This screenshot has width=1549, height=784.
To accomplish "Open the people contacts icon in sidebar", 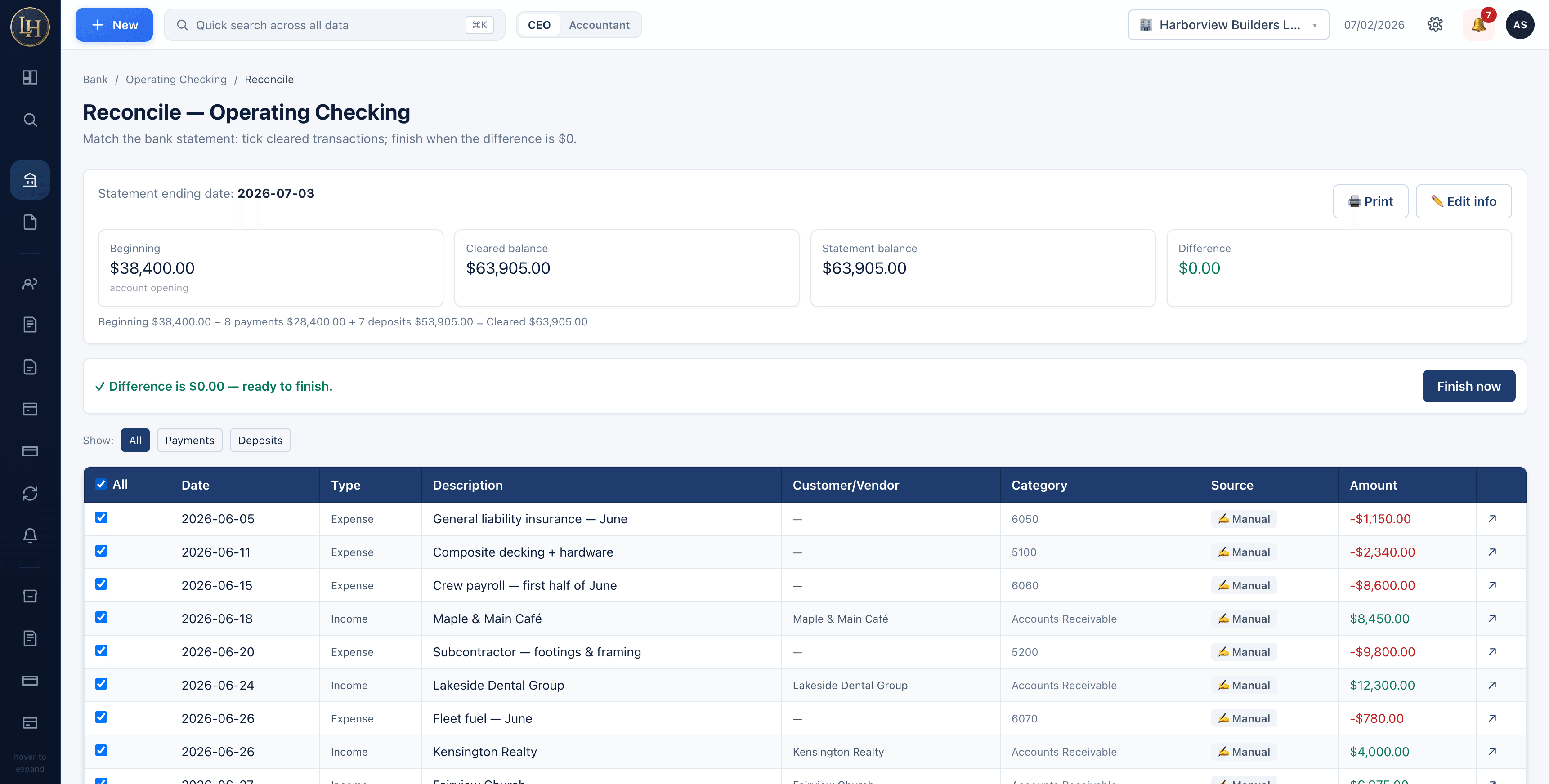I will [30, 283].
